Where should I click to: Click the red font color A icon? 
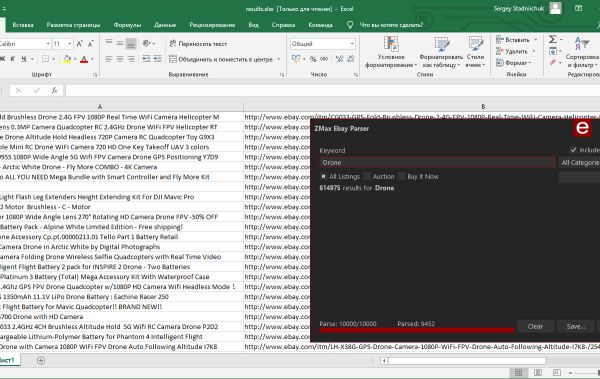pyautogui.click(x=84, y=59)
